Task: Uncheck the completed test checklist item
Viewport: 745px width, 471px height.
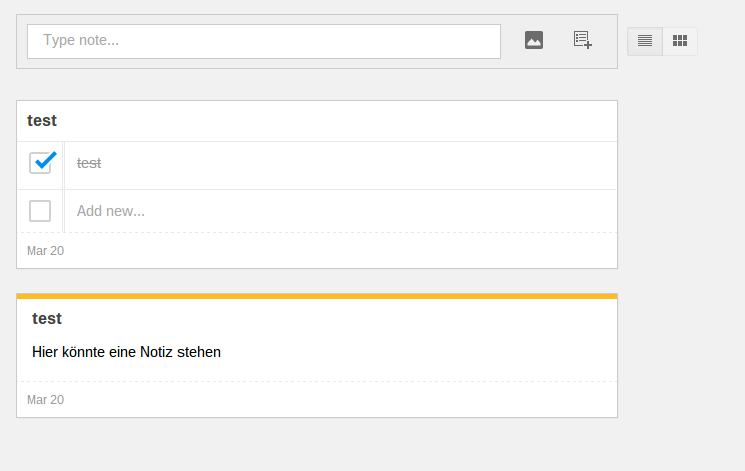Action: click(x=40, y=163)
